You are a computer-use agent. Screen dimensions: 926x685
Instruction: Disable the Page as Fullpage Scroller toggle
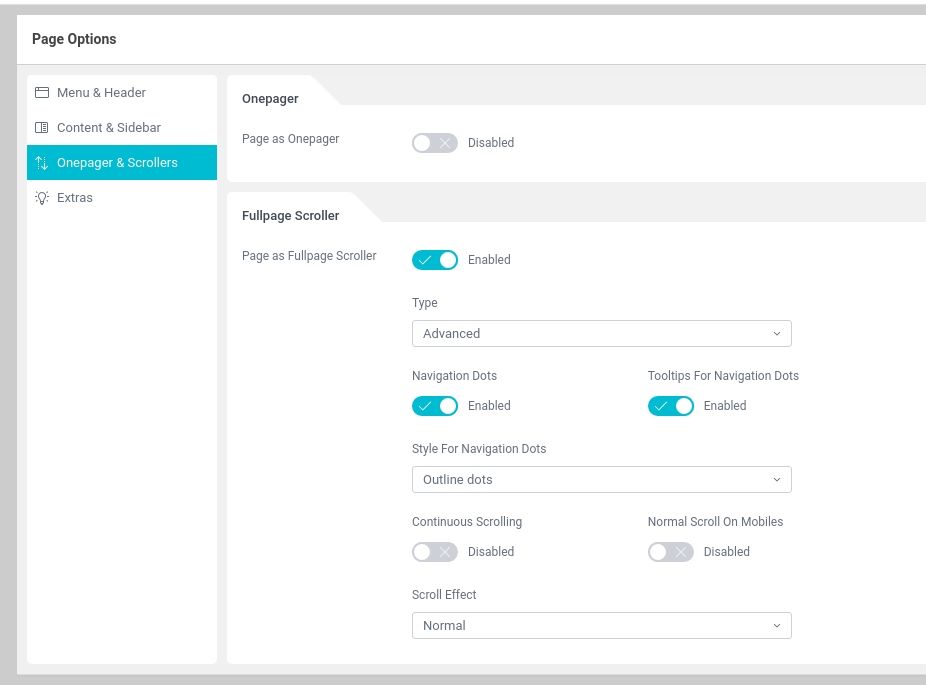click(x=435, y=260)
